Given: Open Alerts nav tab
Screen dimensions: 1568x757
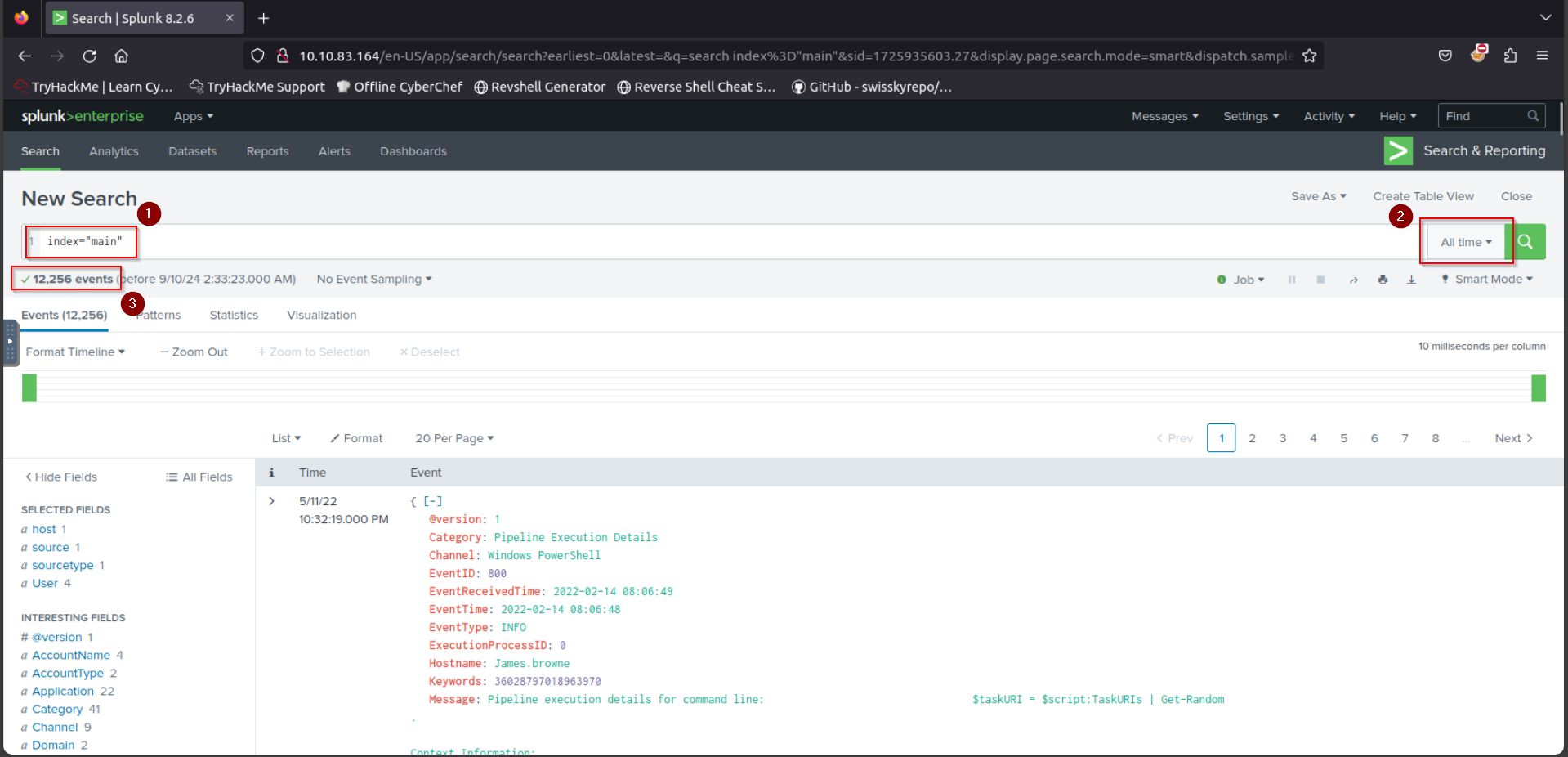Looking at the screenshot, I should [334, 151].
